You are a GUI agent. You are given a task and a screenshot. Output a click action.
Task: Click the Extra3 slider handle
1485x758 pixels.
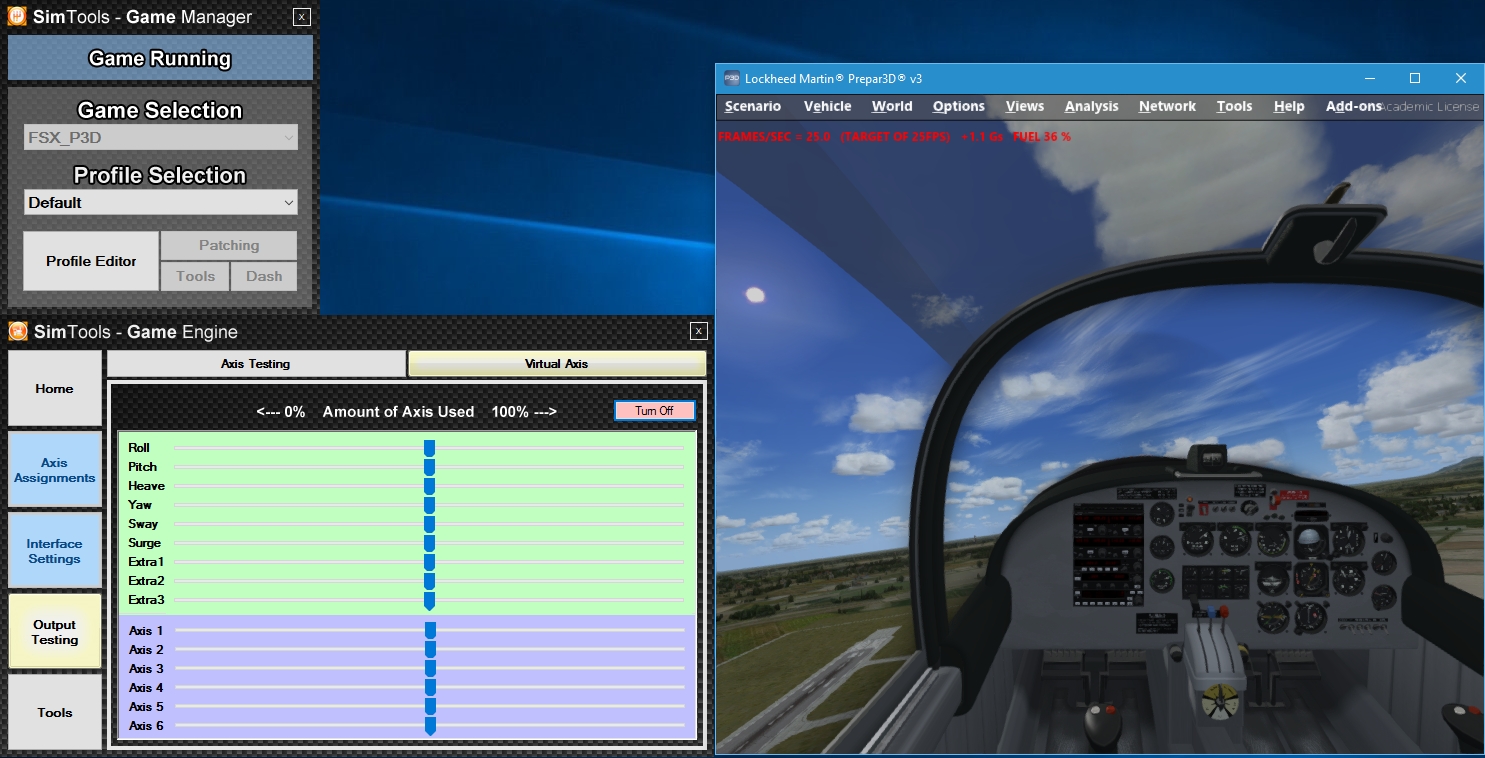coord(429,600)
